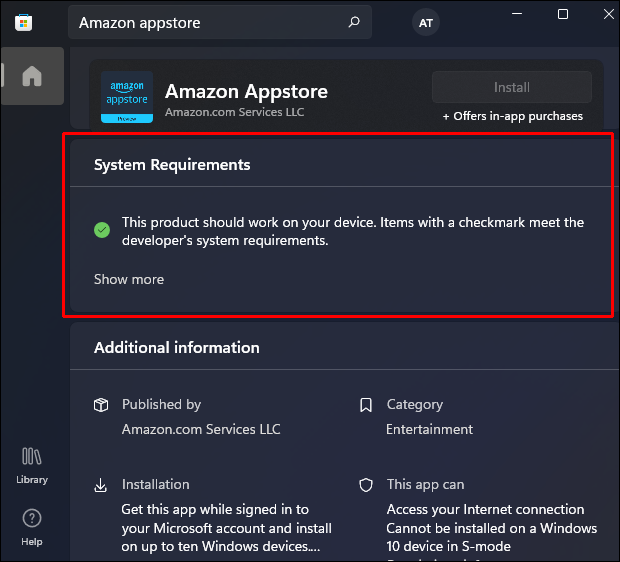620x562 pixels.
Task: Click the Amazon Appstore app logo
Action: point(127,97)
